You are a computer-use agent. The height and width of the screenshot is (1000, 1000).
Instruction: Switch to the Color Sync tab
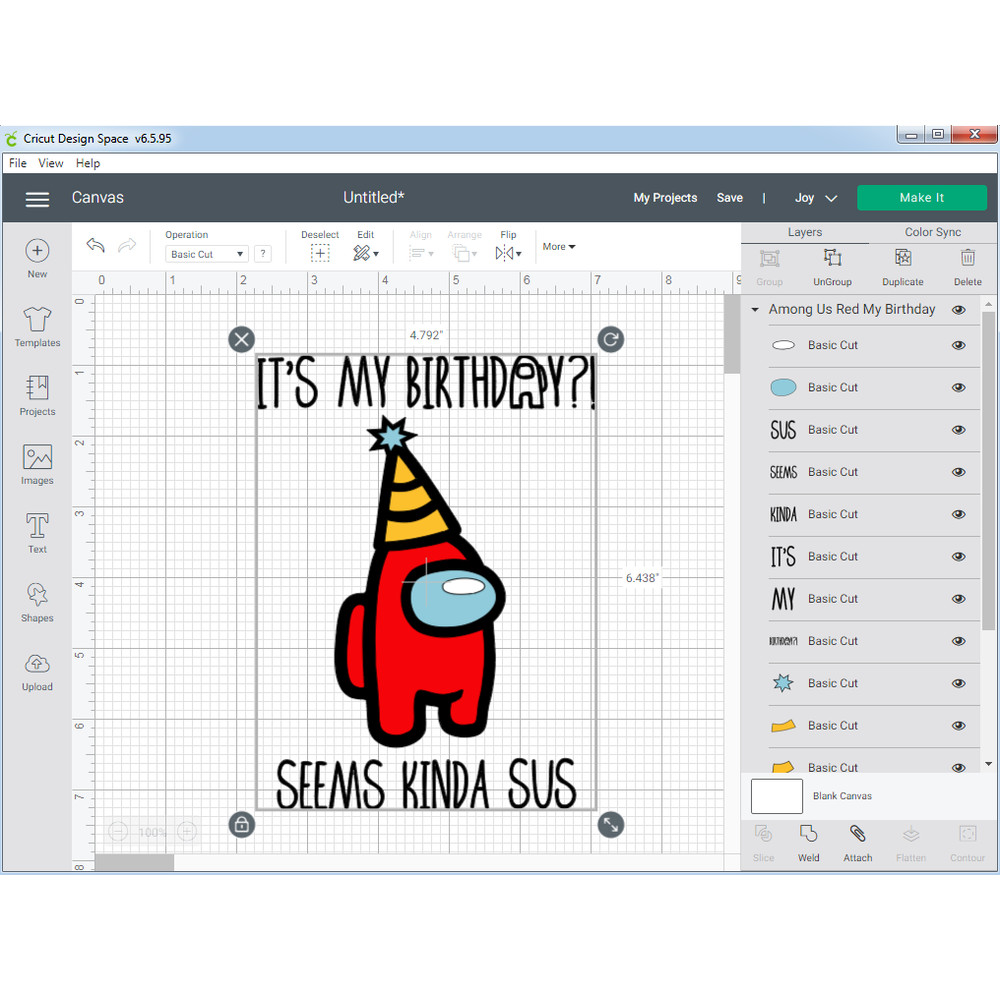point(932,232)
